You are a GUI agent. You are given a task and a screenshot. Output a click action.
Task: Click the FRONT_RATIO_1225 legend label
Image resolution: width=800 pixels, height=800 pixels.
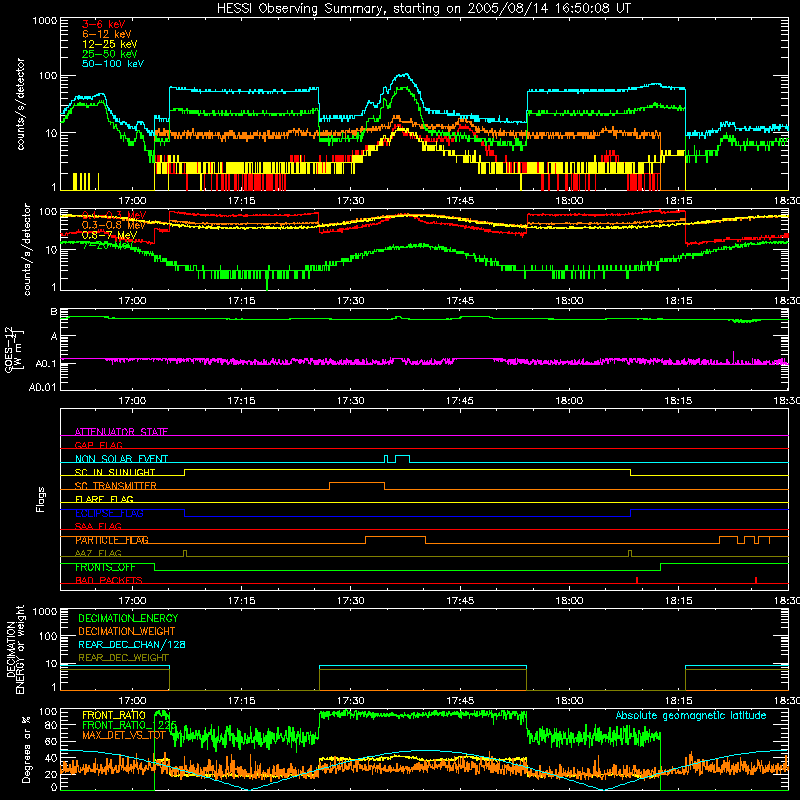coord(129,725)
